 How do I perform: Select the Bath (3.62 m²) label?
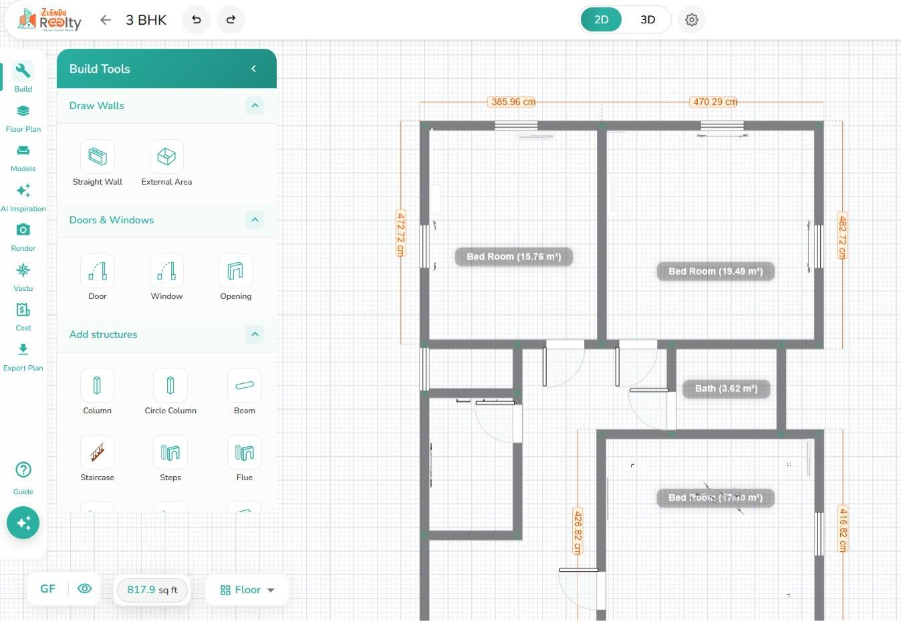(726, 389)
